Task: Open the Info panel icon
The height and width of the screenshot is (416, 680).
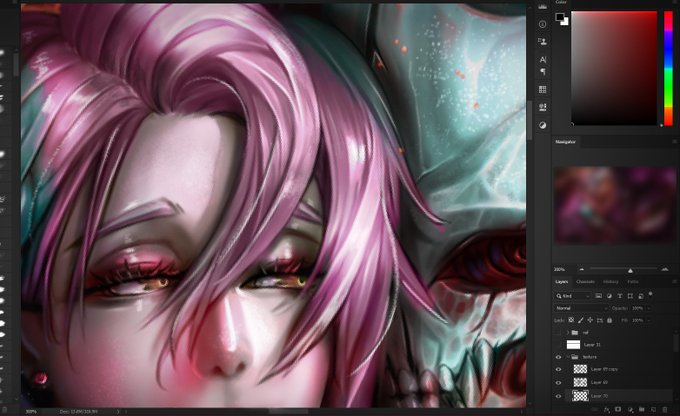Action: click(x=542, y=24)
